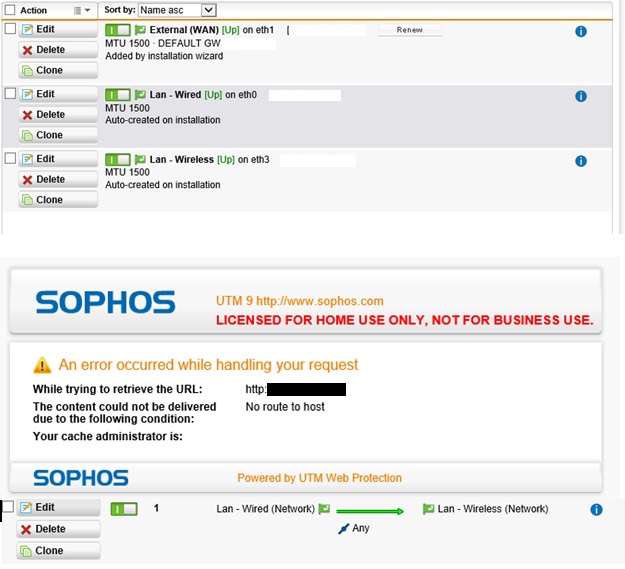The height and width of the screenshot is (569, 625).
Task: Click the Lan - Wired (Network) source flag icon
Action: coord(324,509)
